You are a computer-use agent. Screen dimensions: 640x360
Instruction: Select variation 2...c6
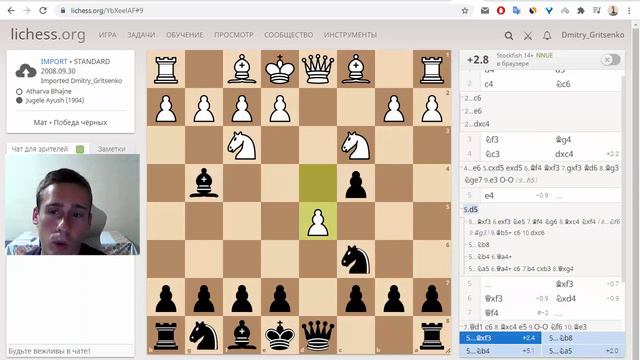tap(473, 98)
